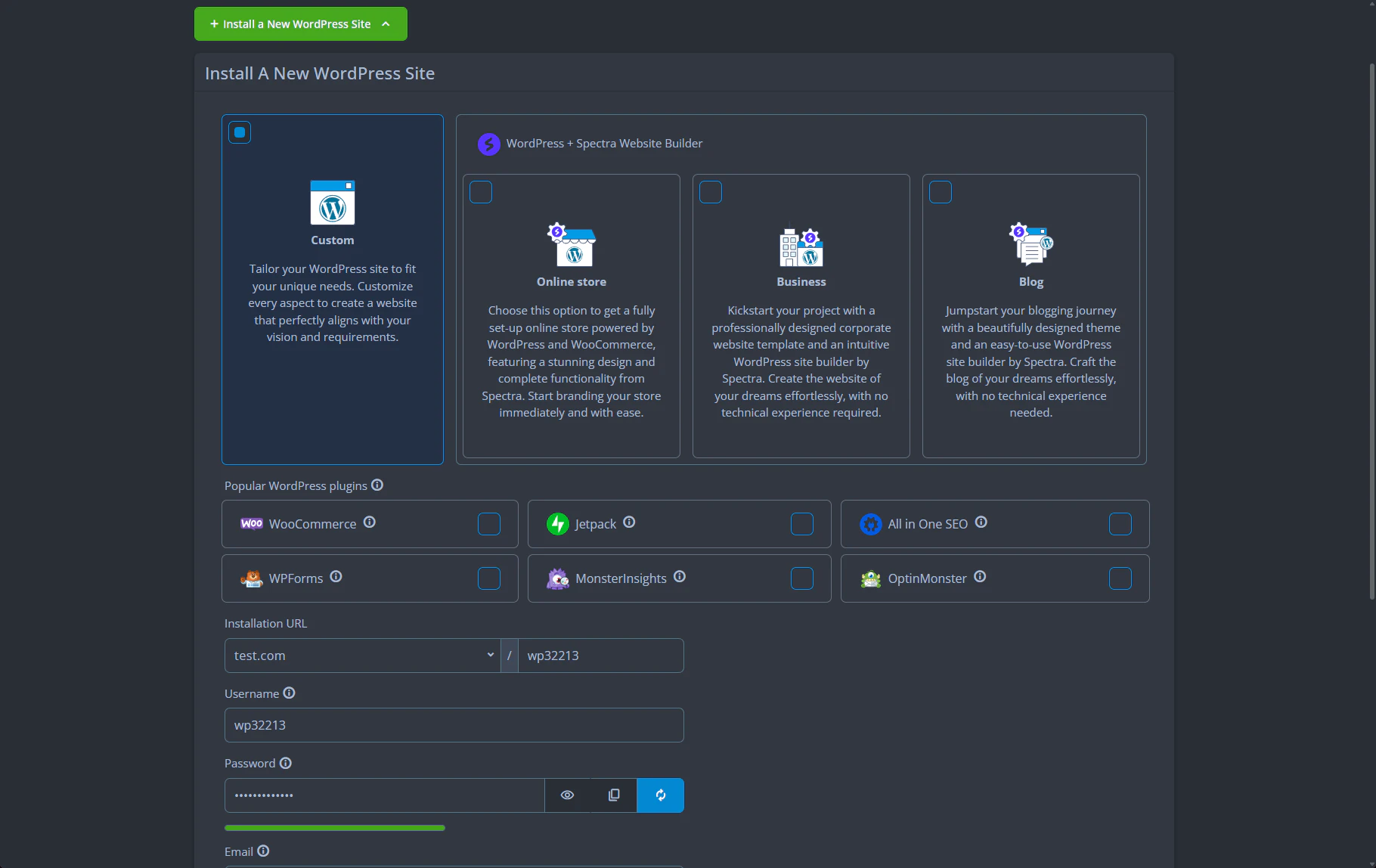Select the Online store template checkbox

(x=481, y=192)
